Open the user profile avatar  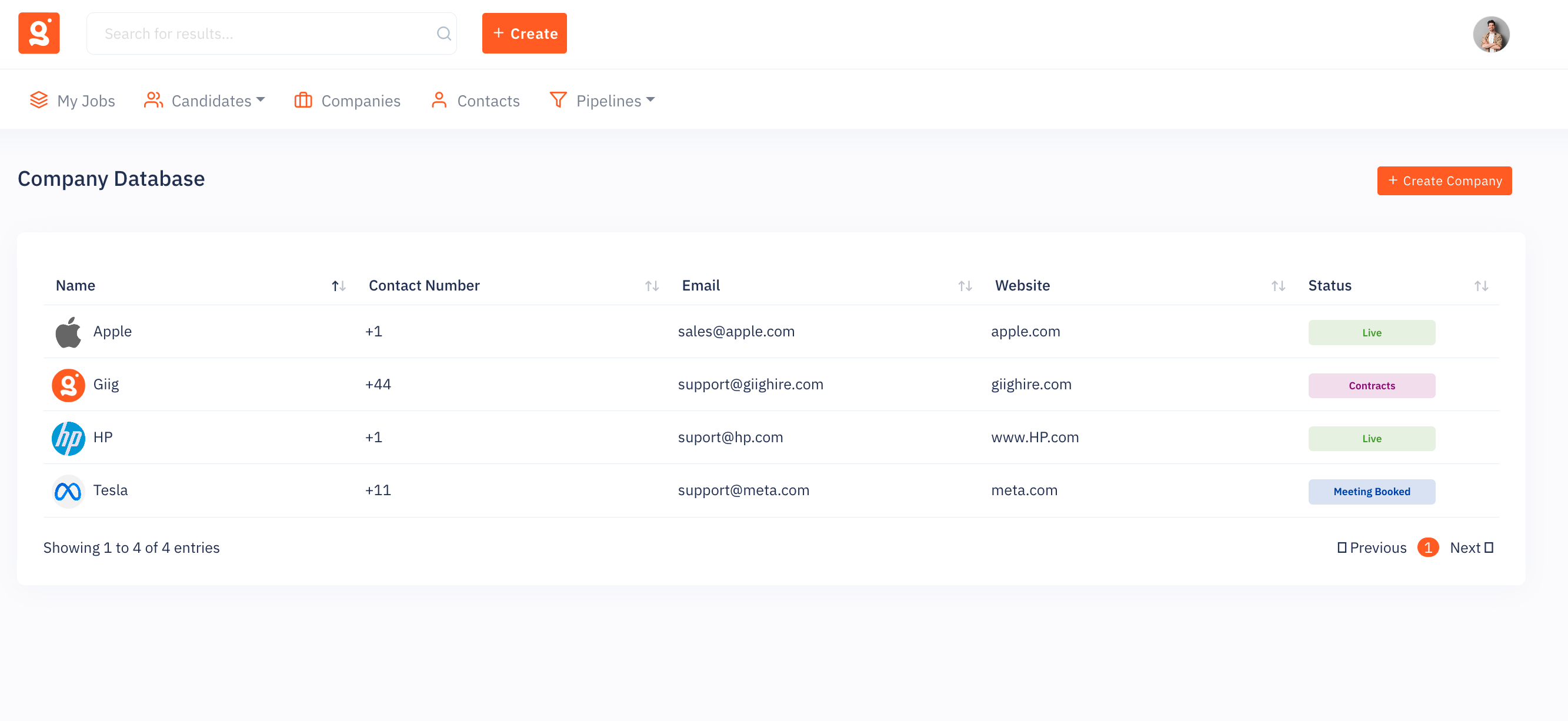point(1491,34)
